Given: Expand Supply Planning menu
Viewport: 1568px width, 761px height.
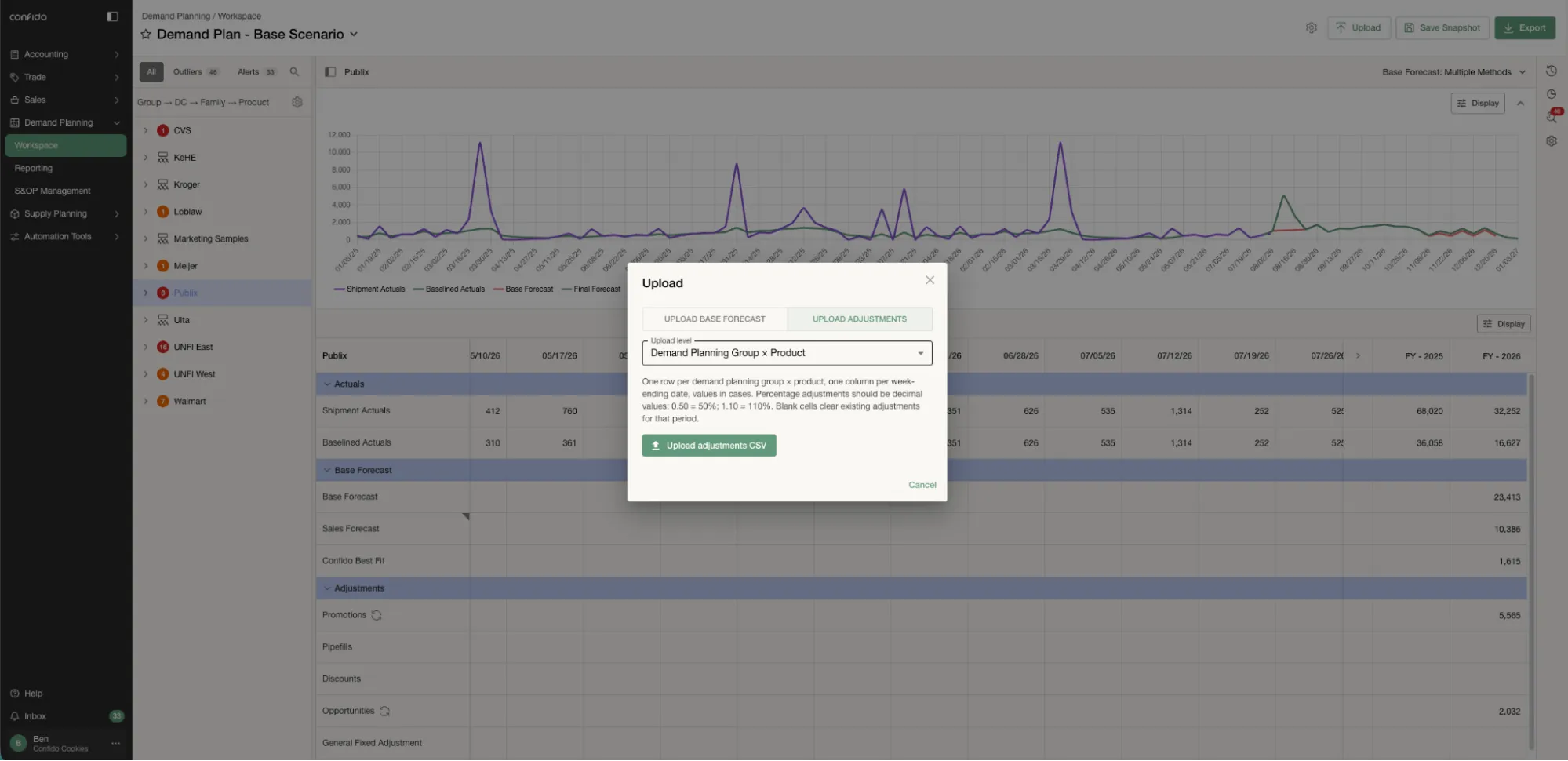Looking at the screenshot, I should [x=65, y=214].
